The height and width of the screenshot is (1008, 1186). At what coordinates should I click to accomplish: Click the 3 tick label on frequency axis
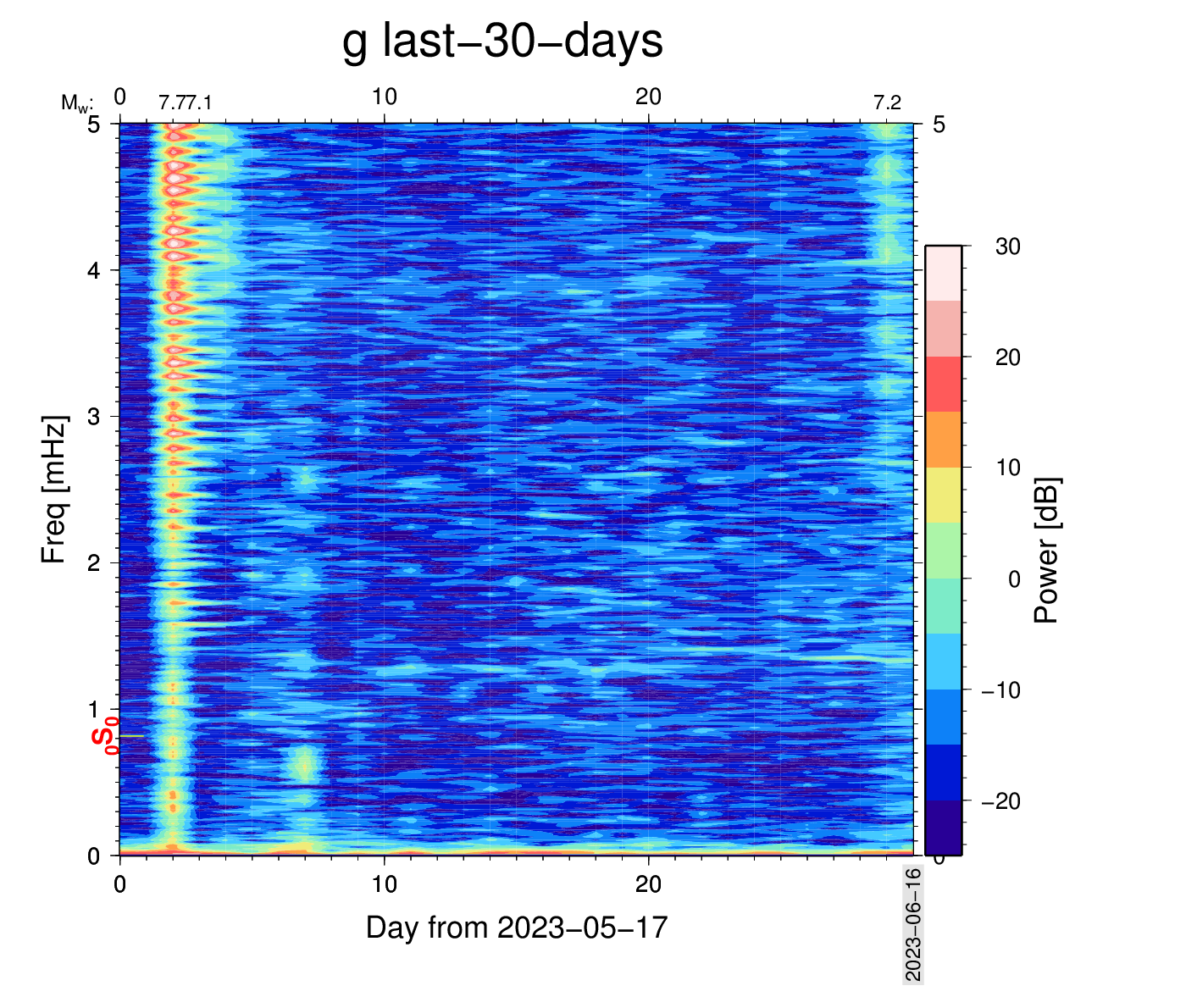click(x=94, y=417)
